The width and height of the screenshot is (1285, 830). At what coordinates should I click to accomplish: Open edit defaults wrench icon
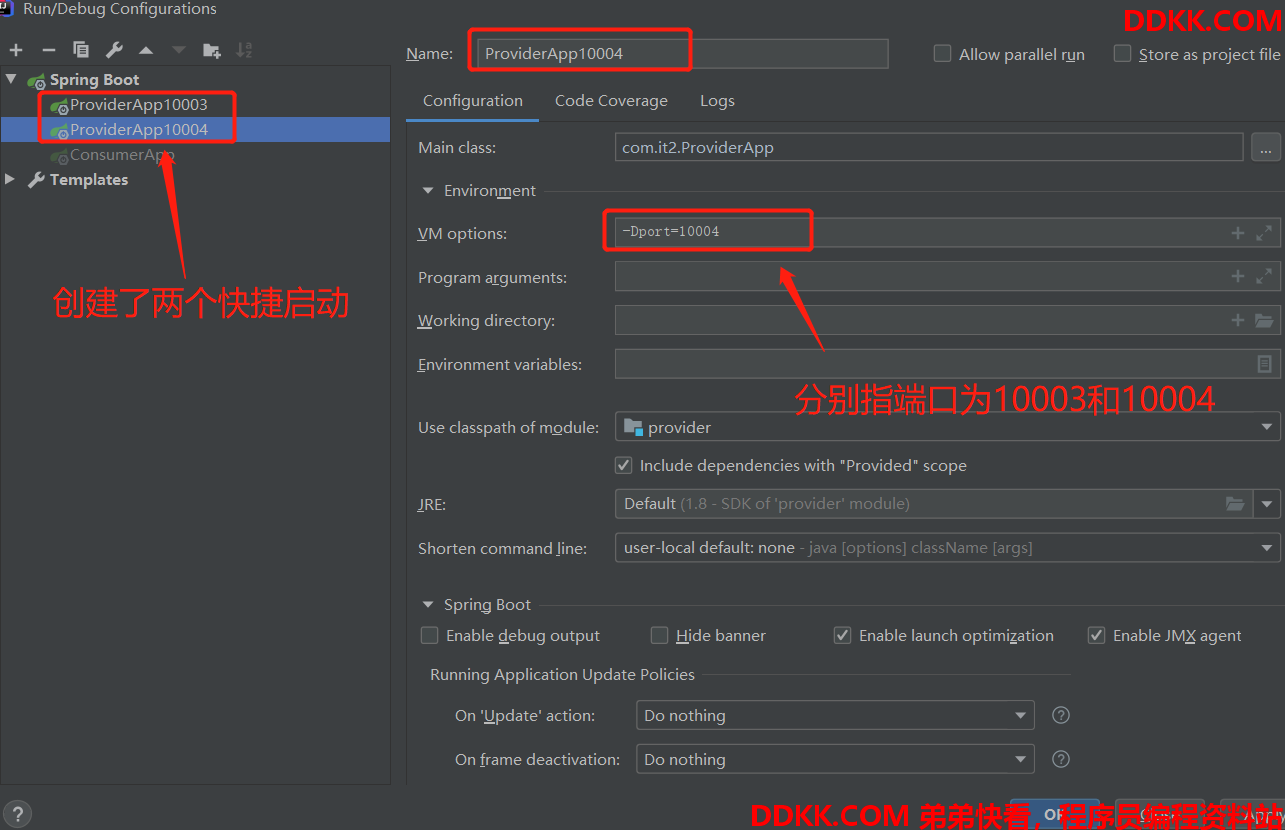114,50
